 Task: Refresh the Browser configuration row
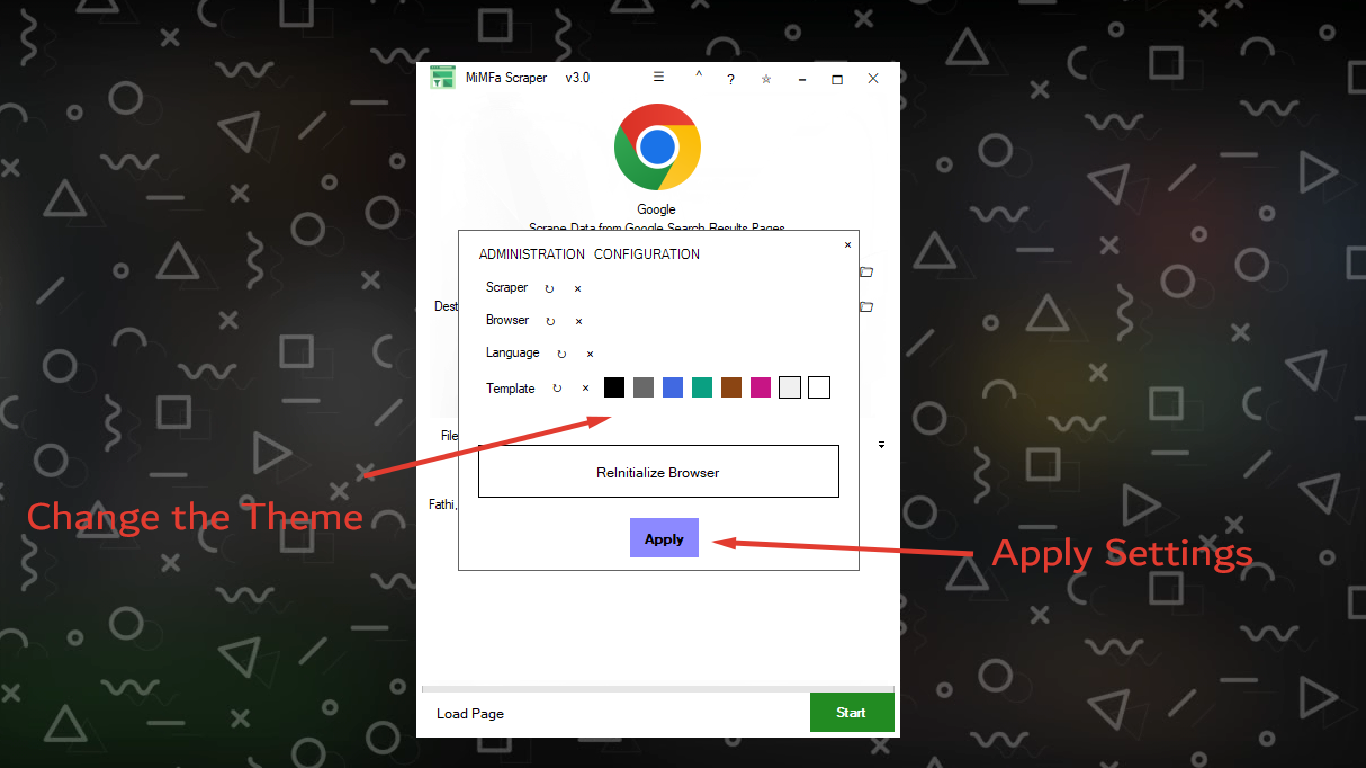coord(550,321)
